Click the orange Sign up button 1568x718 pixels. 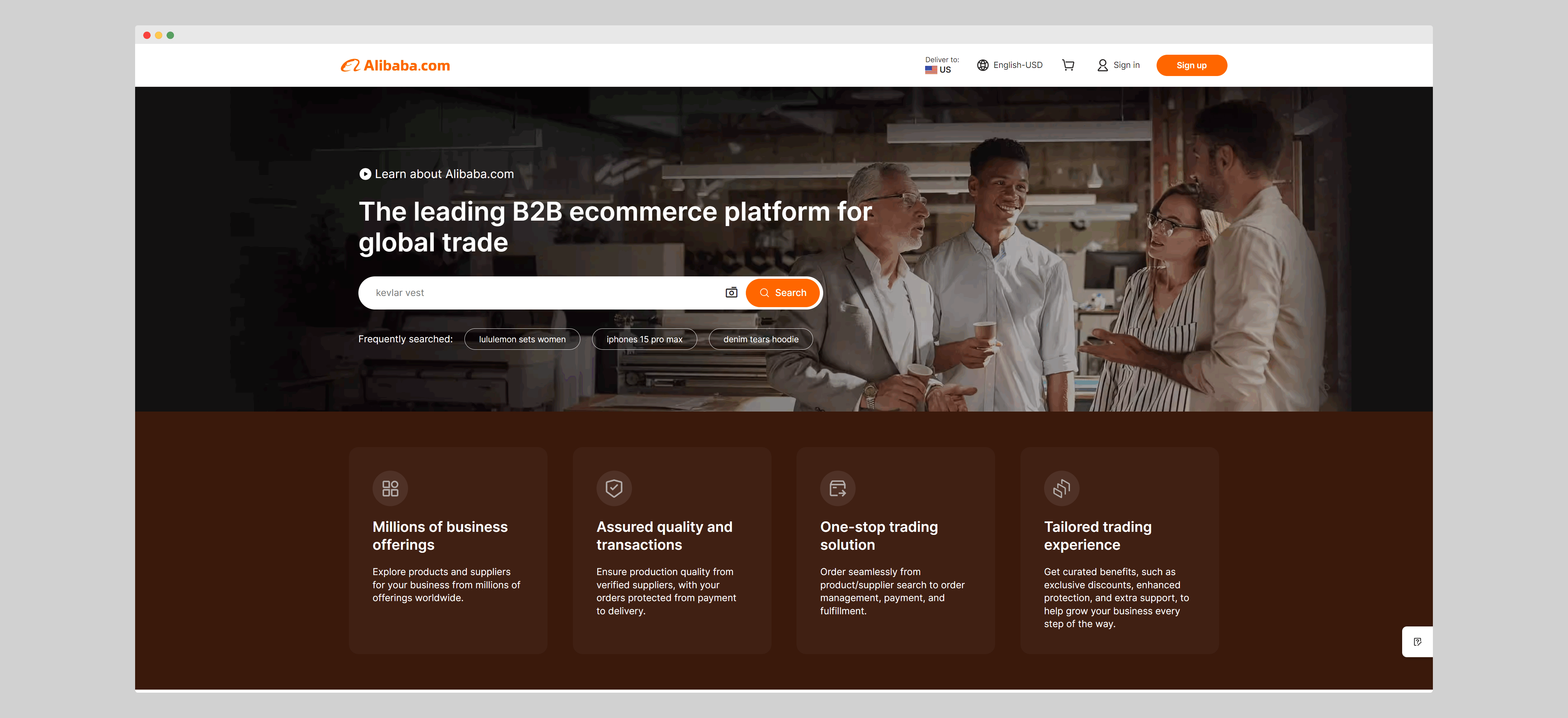click(1191, 65)
